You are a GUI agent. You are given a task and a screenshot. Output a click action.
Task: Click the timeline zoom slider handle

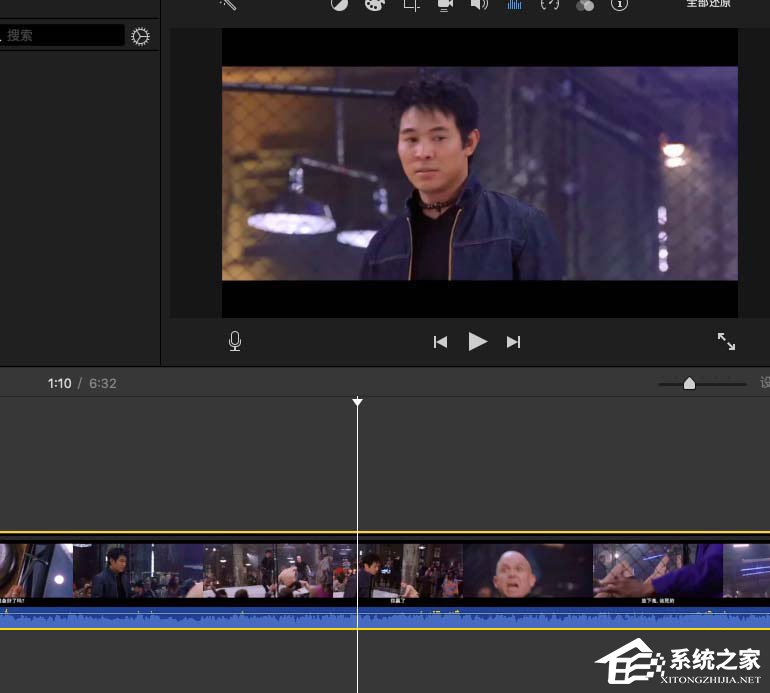[x=689, y=383]
